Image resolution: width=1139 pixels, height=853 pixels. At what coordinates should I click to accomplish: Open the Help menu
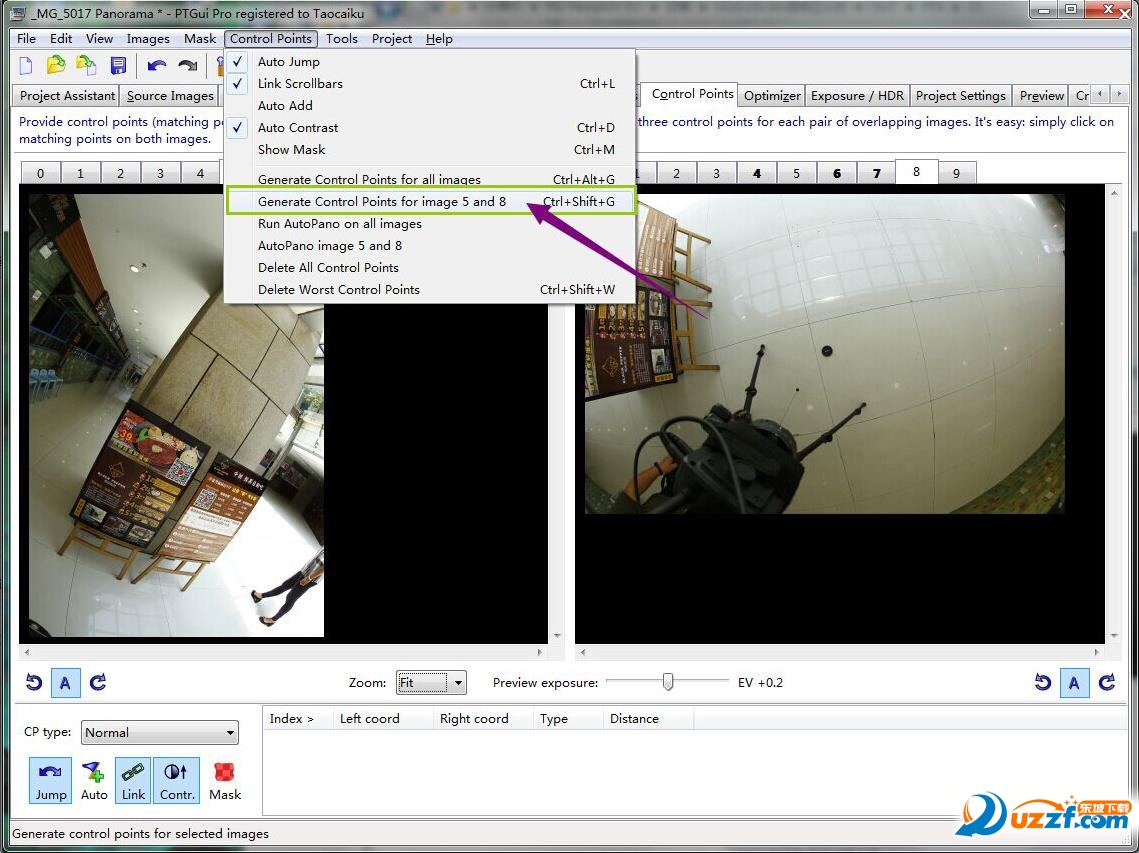point(439,39)
